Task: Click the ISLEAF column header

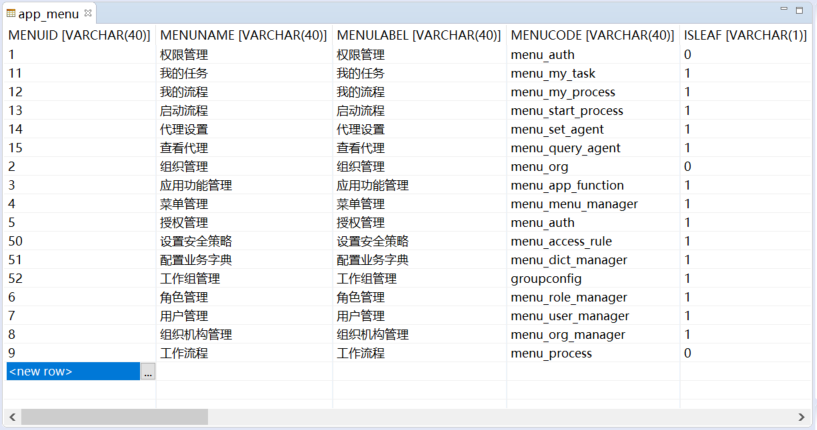Action: [745, 35]
